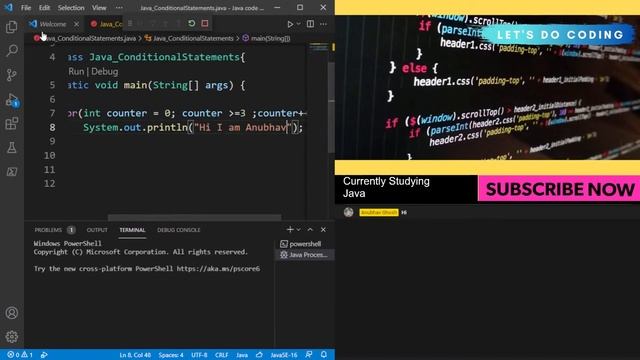The height and width of the screenshot is (360, 640).
Task: Open the Testing flask view
Action: click(x=11, y=147)
